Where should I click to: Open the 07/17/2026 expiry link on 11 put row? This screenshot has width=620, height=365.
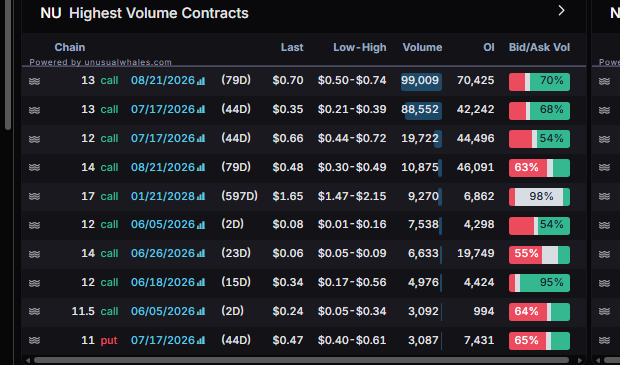click(163, 340)
